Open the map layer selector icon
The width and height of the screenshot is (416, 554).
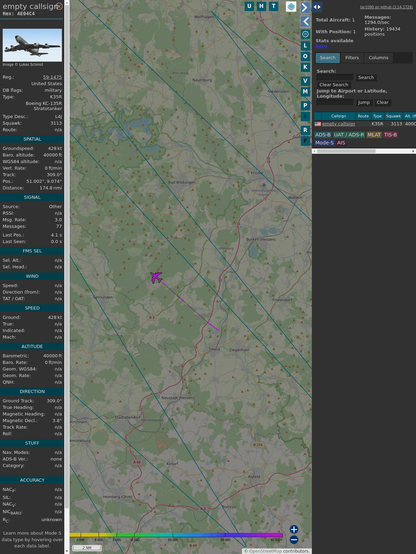tap(291, 7)
